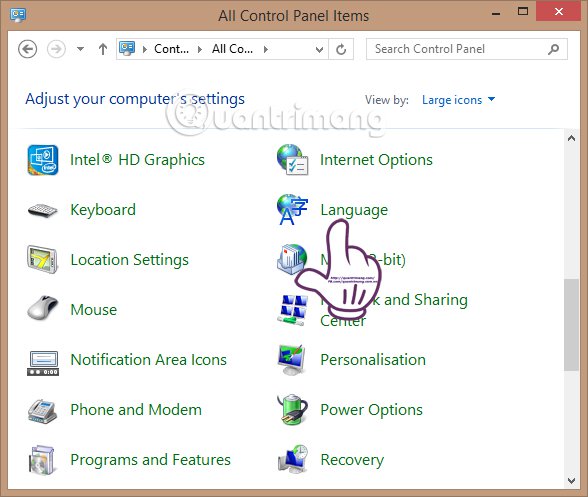Expand the address bar history dropdown
The image size is (588, 497).
pyautogui.click(x=320, y=50)
